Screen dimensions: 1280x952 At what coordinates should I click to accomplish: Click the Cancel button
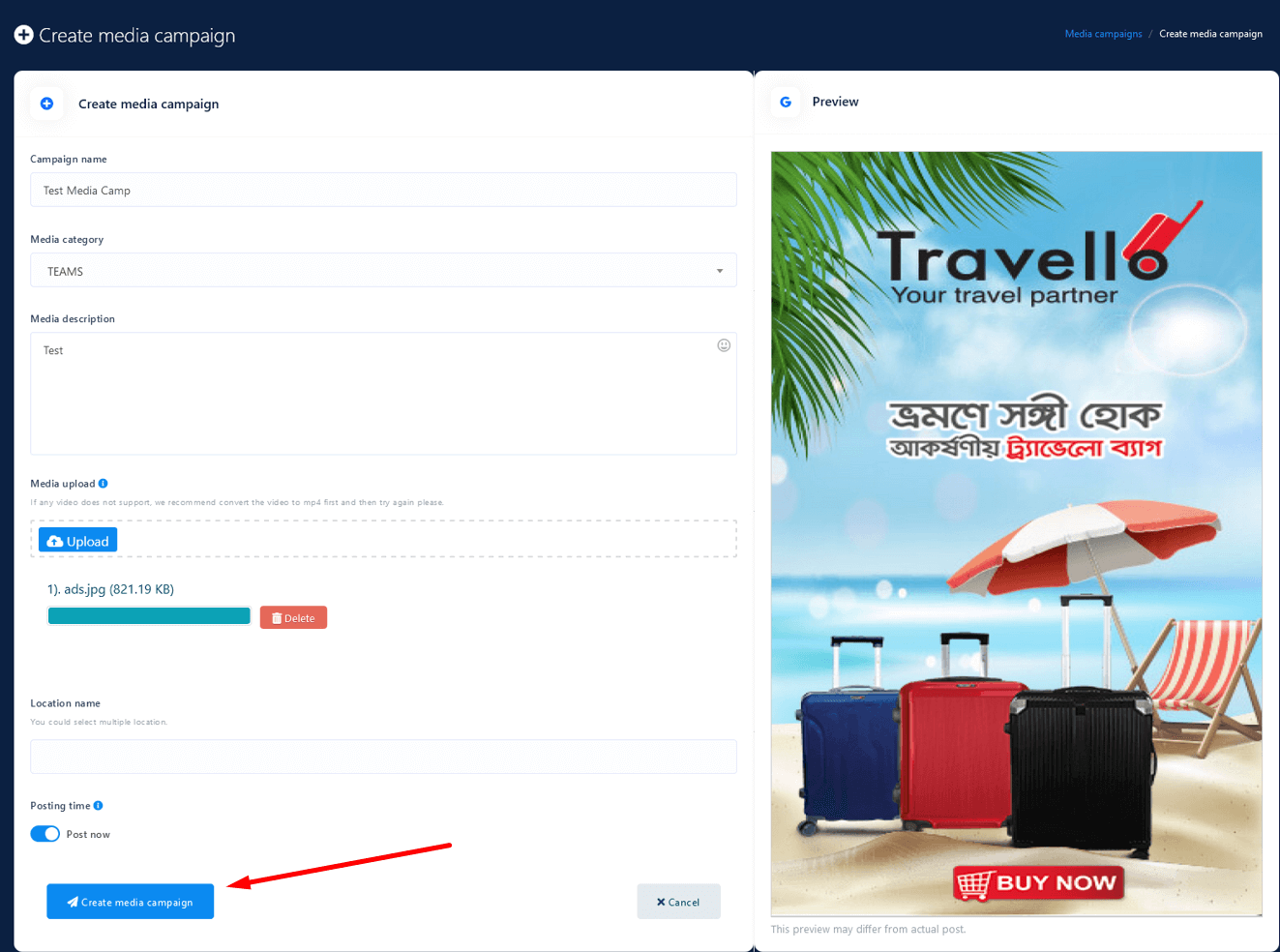(678, 902)
